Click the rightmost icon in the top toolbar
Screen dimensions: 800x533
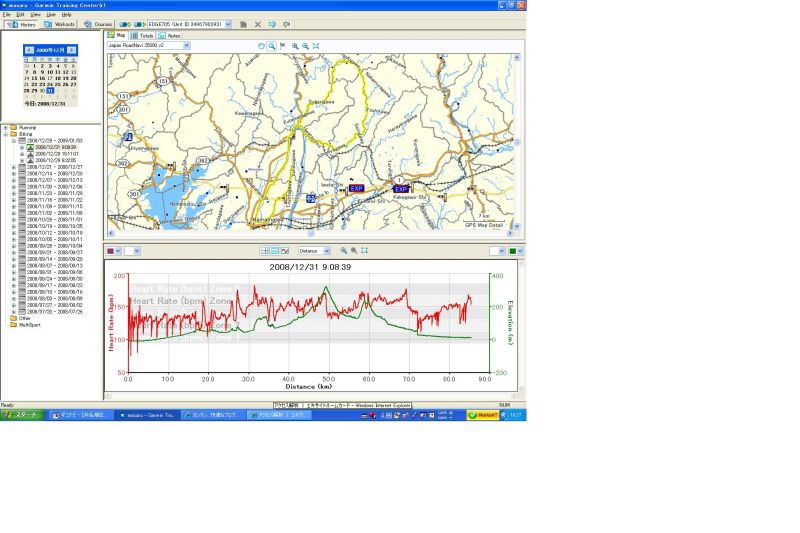pyautogui.click(x=287, y=24)
